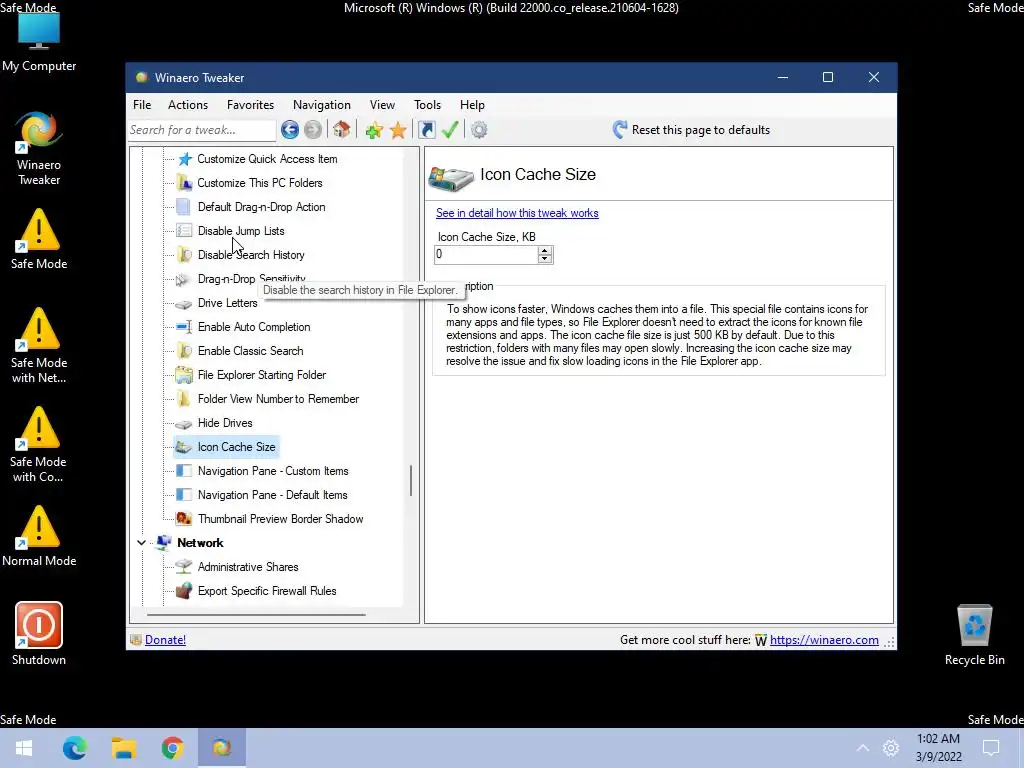Open See in detail how this tweak works
Viewport: 1024px width, 768px height.
(517, 213)
